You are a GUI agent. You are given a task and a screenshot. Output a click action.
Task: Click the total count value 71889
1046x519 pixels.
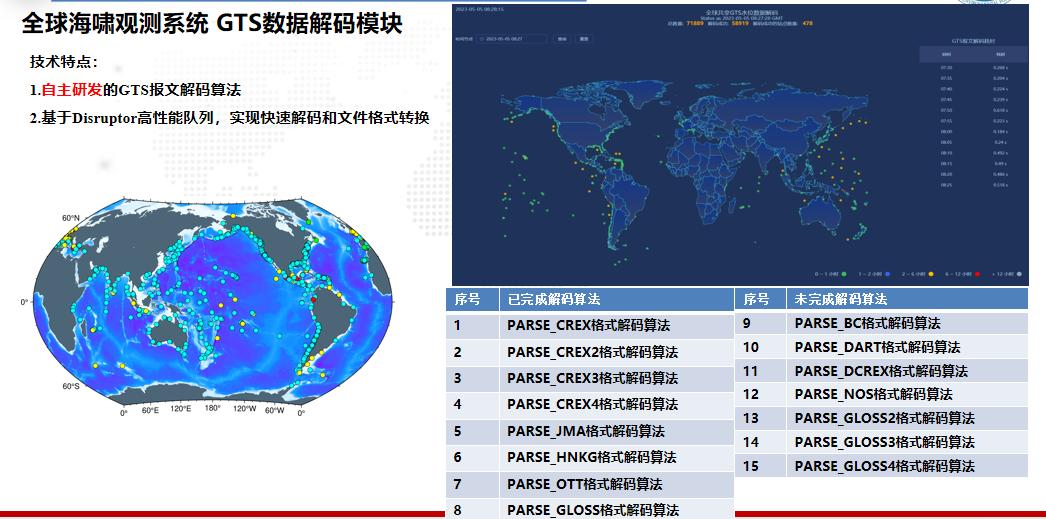(x=695, y=23)
